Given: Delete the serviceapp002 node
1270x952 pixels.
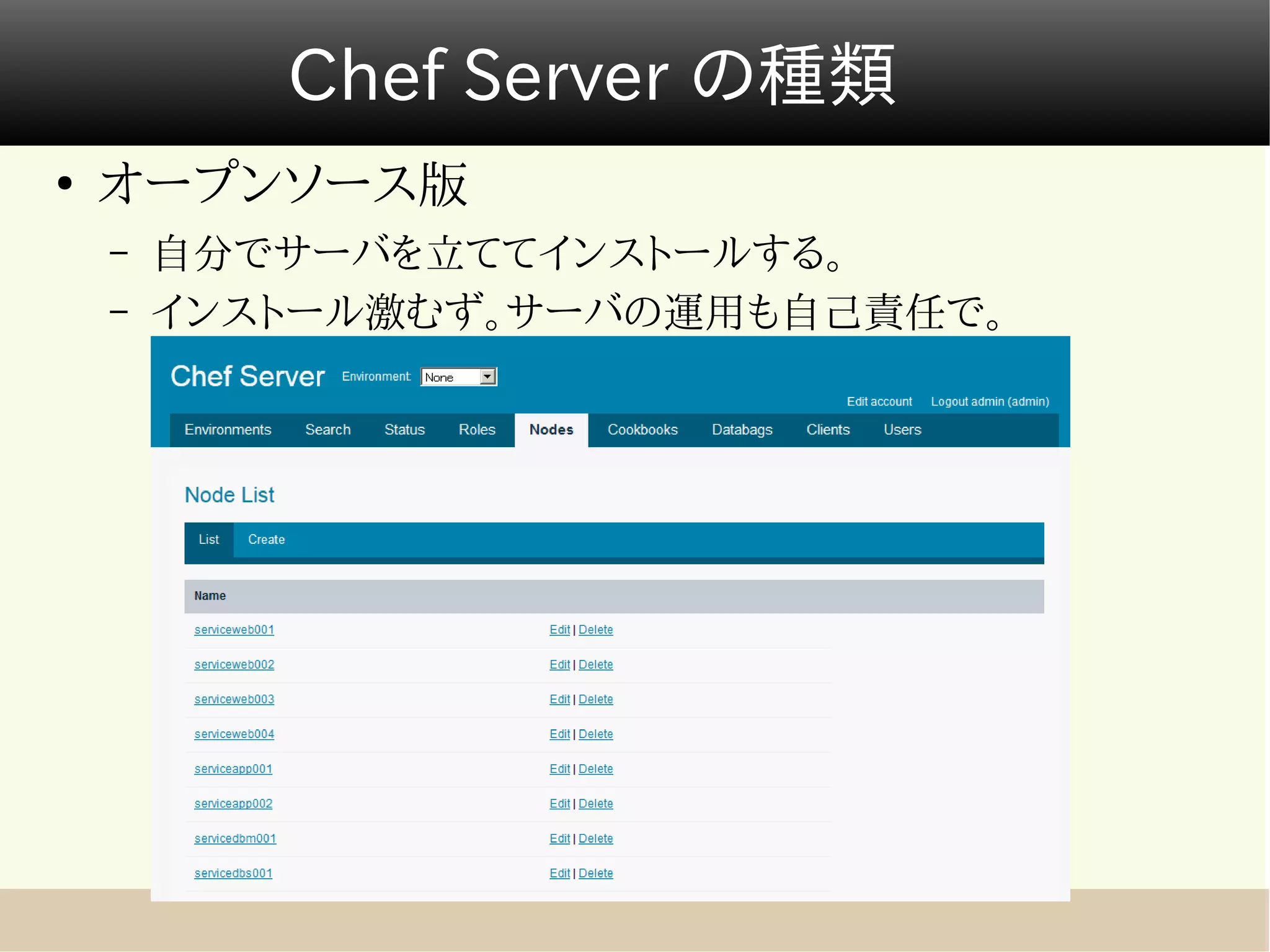Looking at the screenshot, I should pyautogui.click(x=595, y=803).
